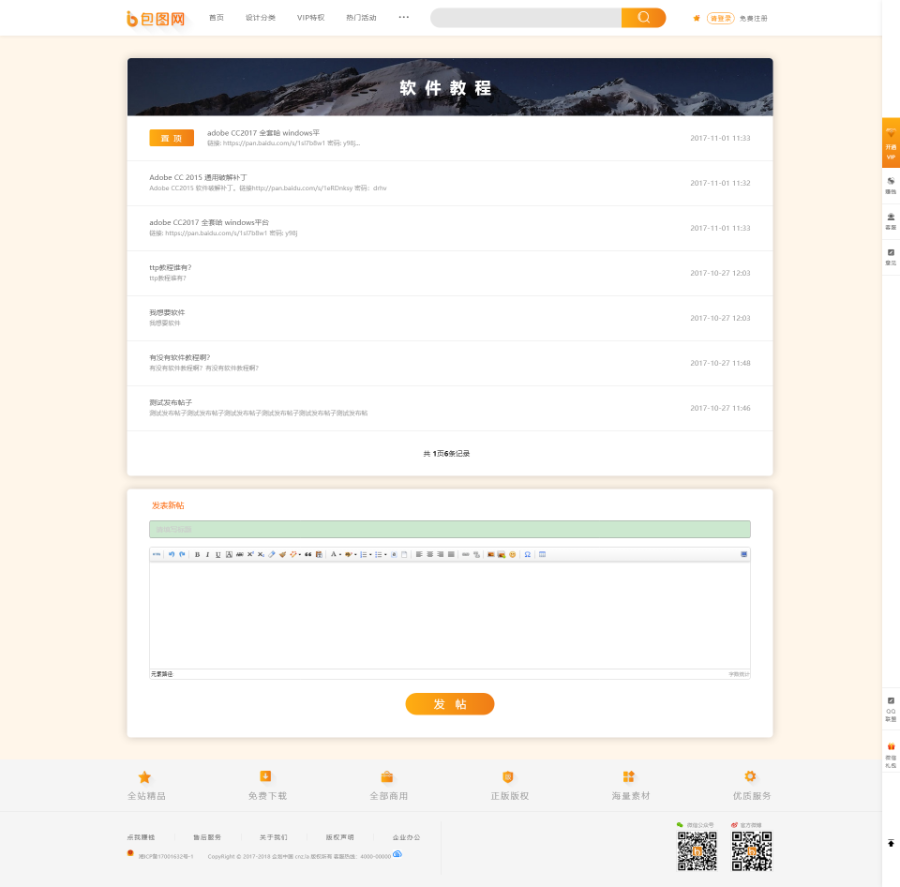Screen dimensions: 900x887
Task: Select the format painter brush
Action: 282,555
